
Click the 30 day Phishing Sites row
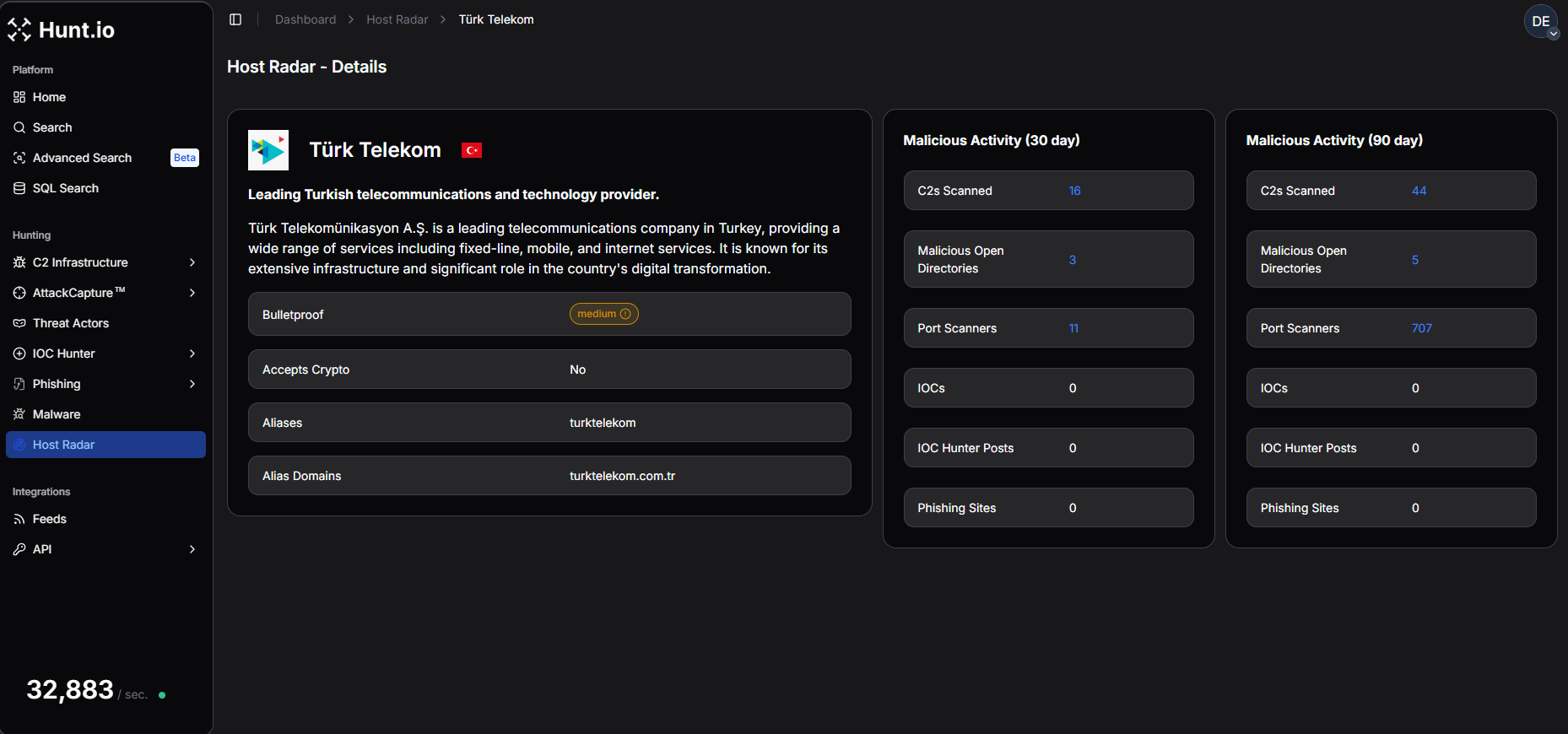tap(1048, 508)
